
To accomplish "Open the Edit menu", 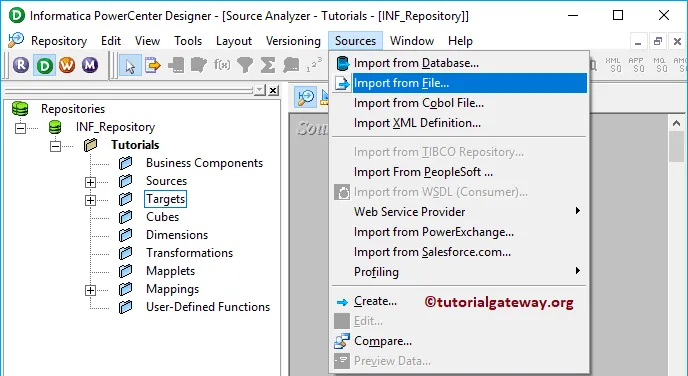I will 111,41.
